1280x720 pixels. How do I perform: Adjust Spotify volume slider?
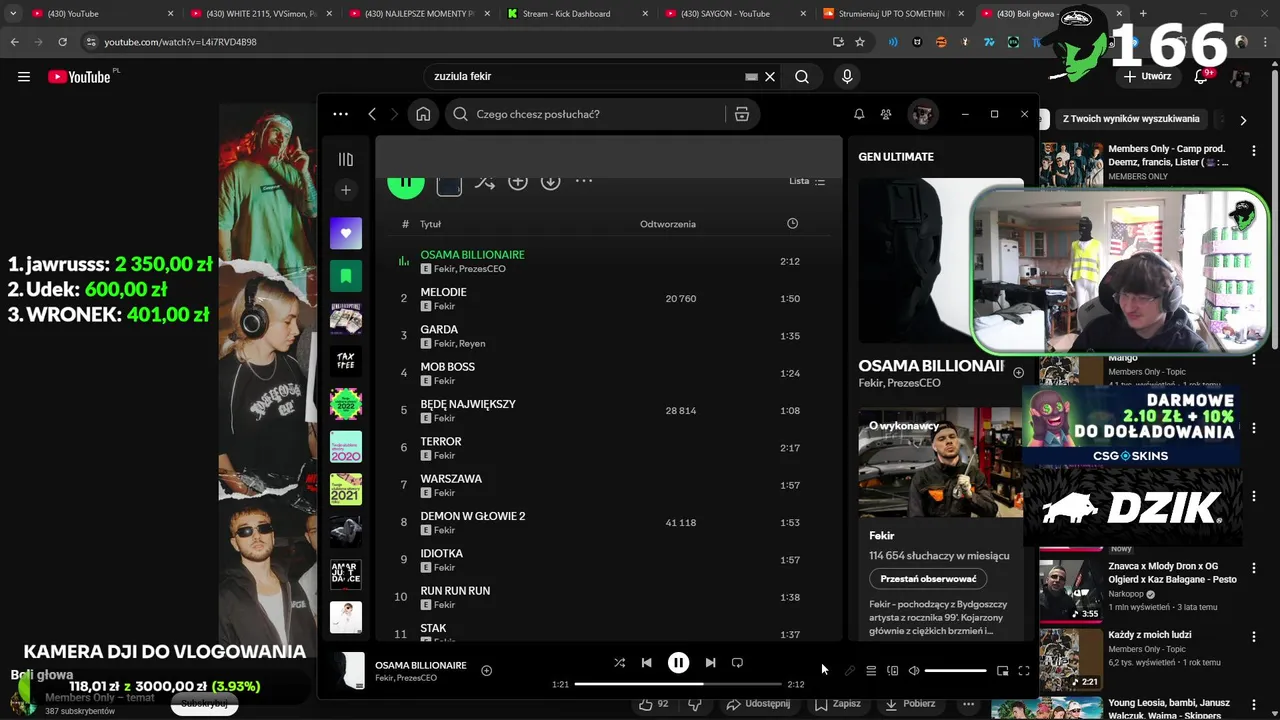click(x=956, y=671)
